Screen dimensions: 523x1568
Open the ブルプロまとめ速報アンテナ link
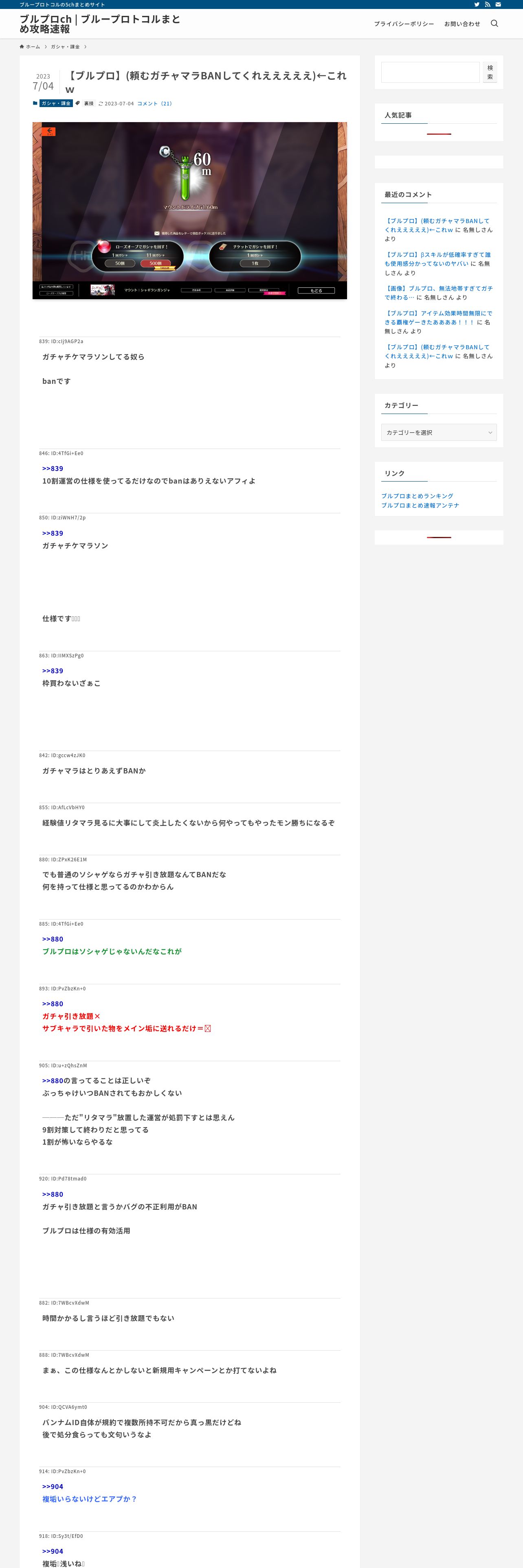pyautogui.click(x=420, y=505)
